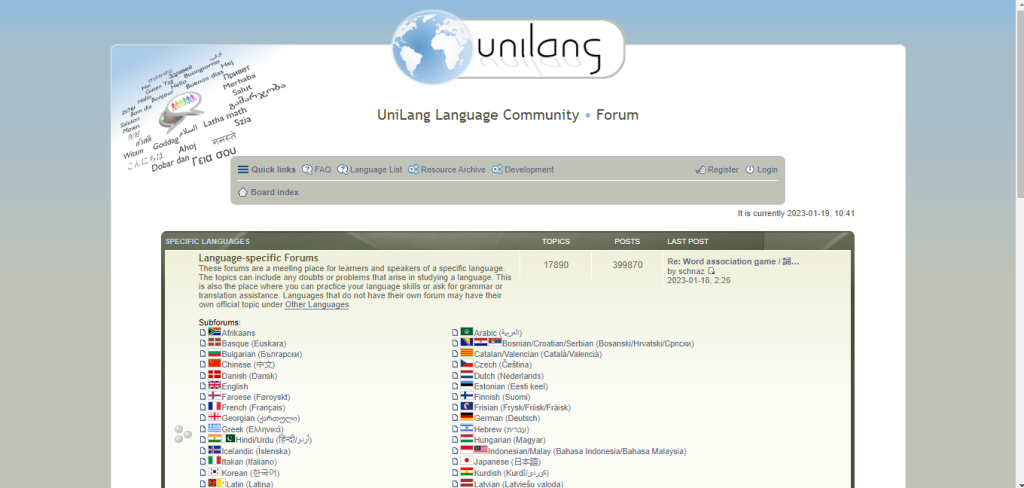1024x488 pixels.
Task: Click the South African flag beside Afrikaans
Action: click(x=214, y=332)
